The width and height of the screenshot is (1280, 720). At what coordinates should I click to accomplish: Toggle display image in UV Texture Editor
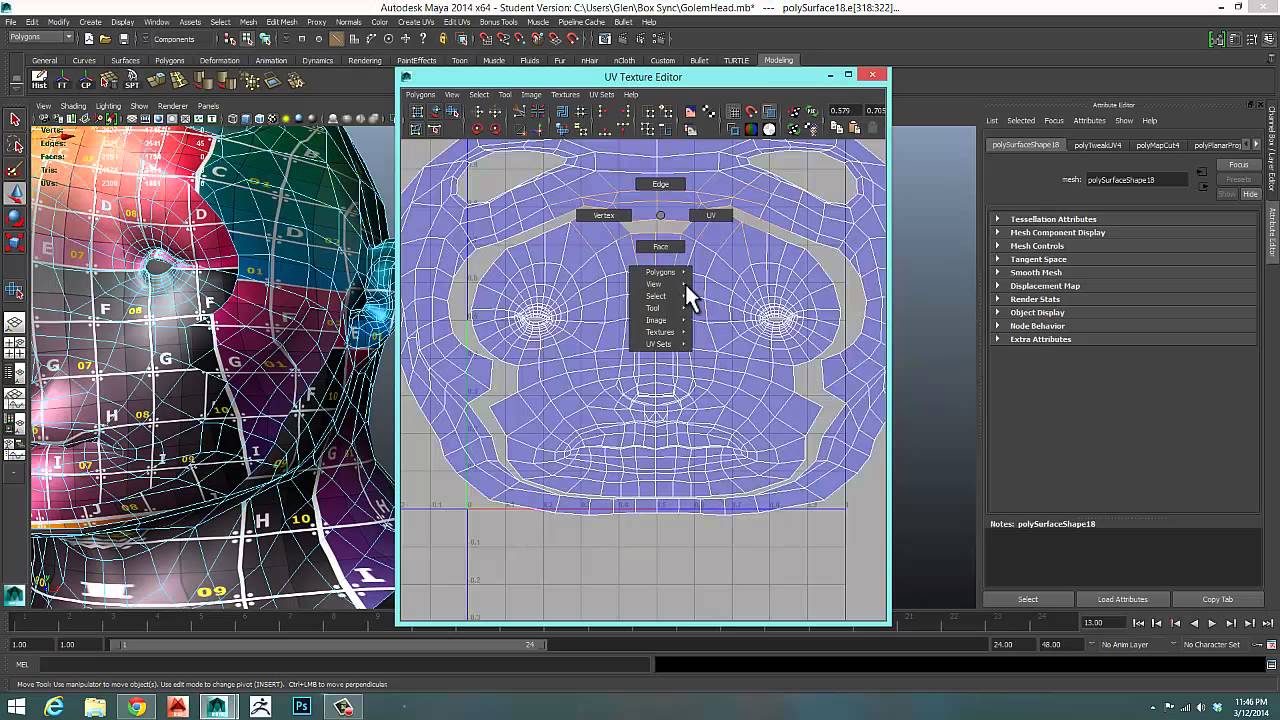click(x=690, y=112)
